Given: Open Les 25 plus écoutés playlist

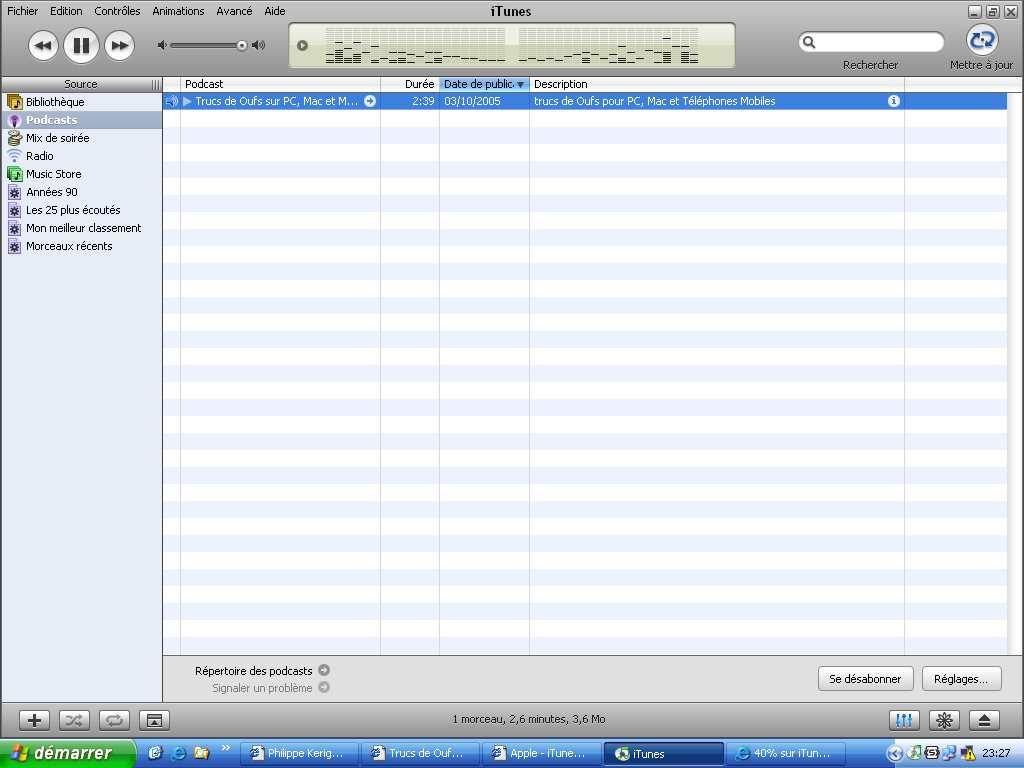Looking at the screenshot, I should pyautogui.click(x=82, y=210).
